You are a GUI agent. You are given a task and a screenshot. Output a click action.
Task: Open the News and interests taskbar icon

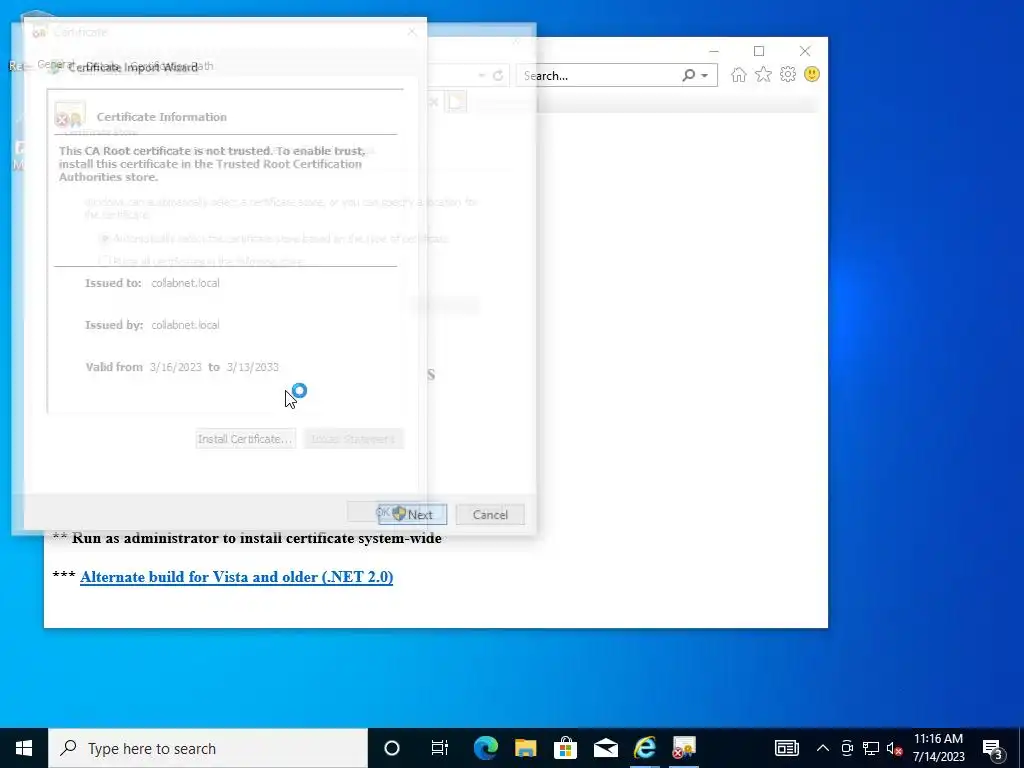tap(786, 748)
